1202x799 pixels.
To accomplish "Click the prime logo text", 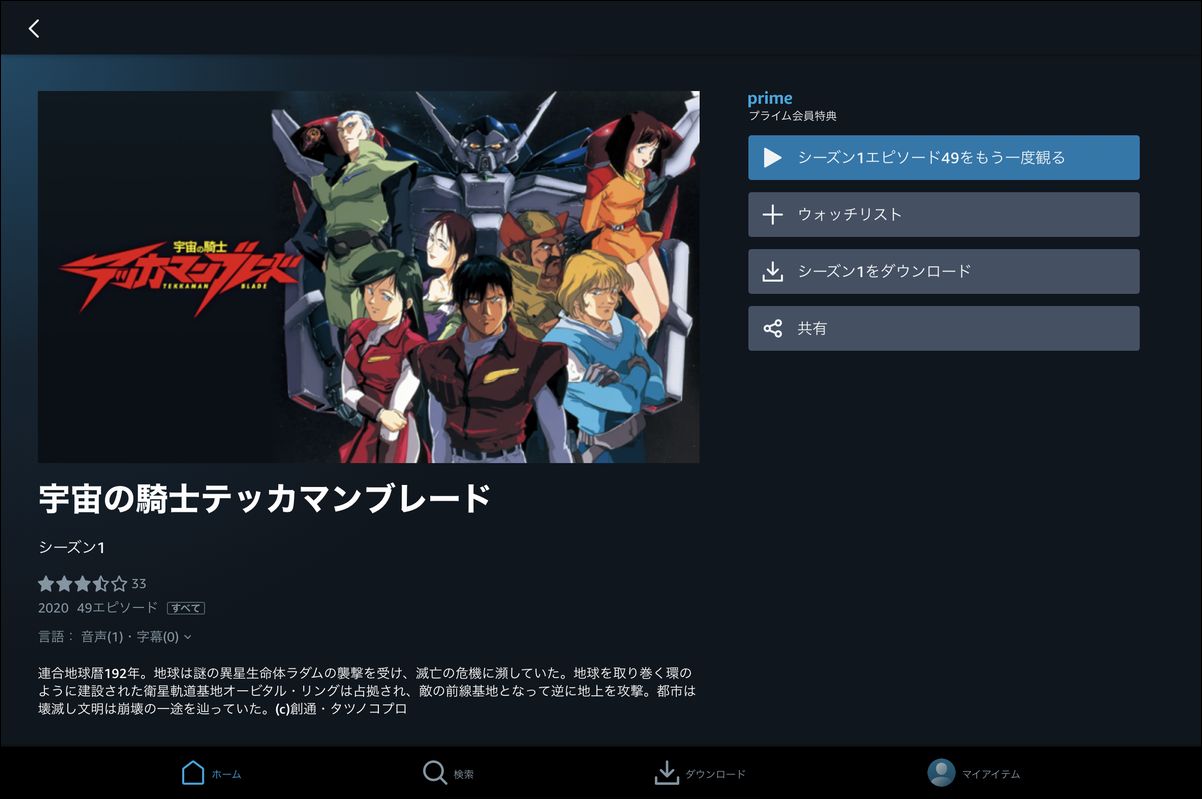I will 770,98.
